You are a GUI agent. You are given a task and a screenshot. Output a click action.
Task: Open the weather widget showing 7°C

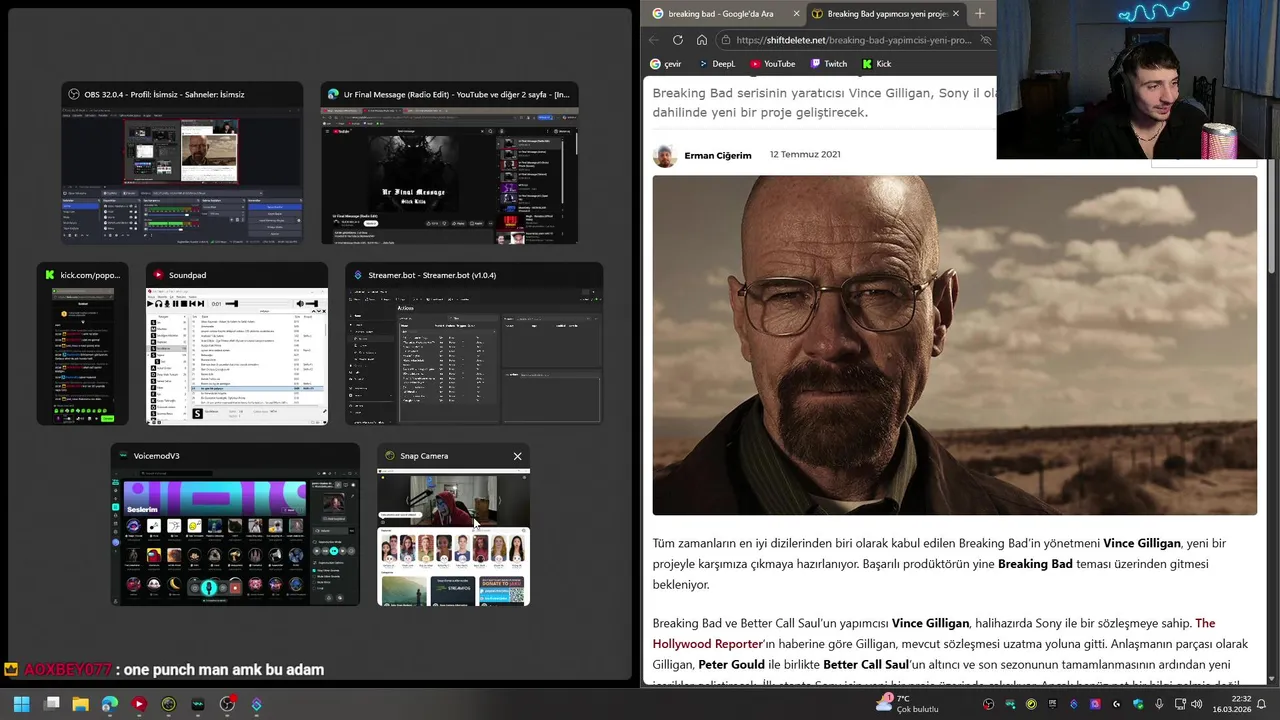coord(907,704)
